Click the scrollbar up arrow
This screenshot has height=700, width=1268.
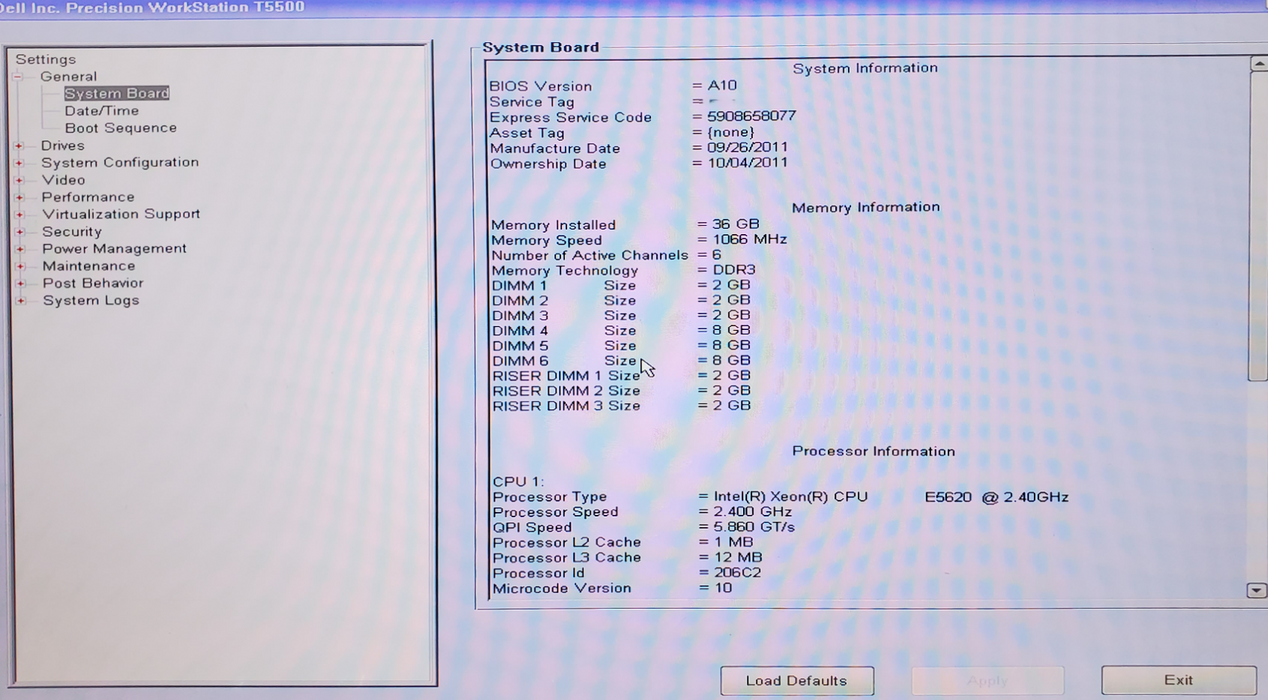[x=1258, y=64]
